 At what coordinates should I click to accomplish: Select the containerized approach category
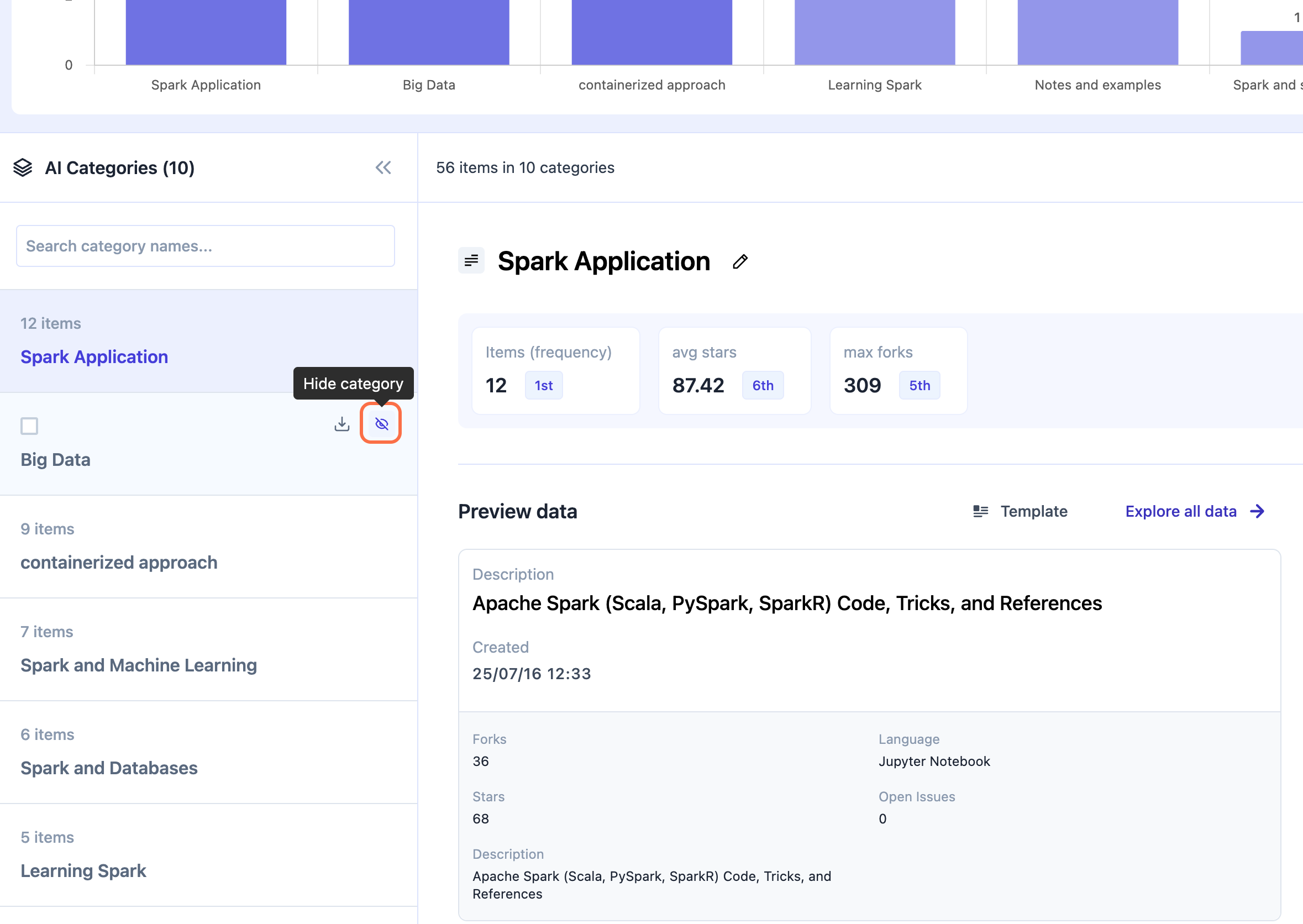pos(119,562)
